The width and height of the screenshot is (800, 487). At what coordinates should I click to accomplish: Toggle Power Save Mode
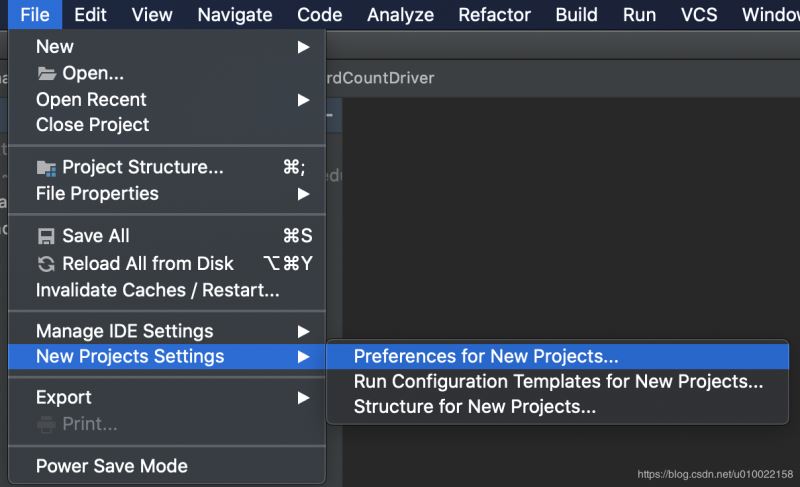[112, 466]
